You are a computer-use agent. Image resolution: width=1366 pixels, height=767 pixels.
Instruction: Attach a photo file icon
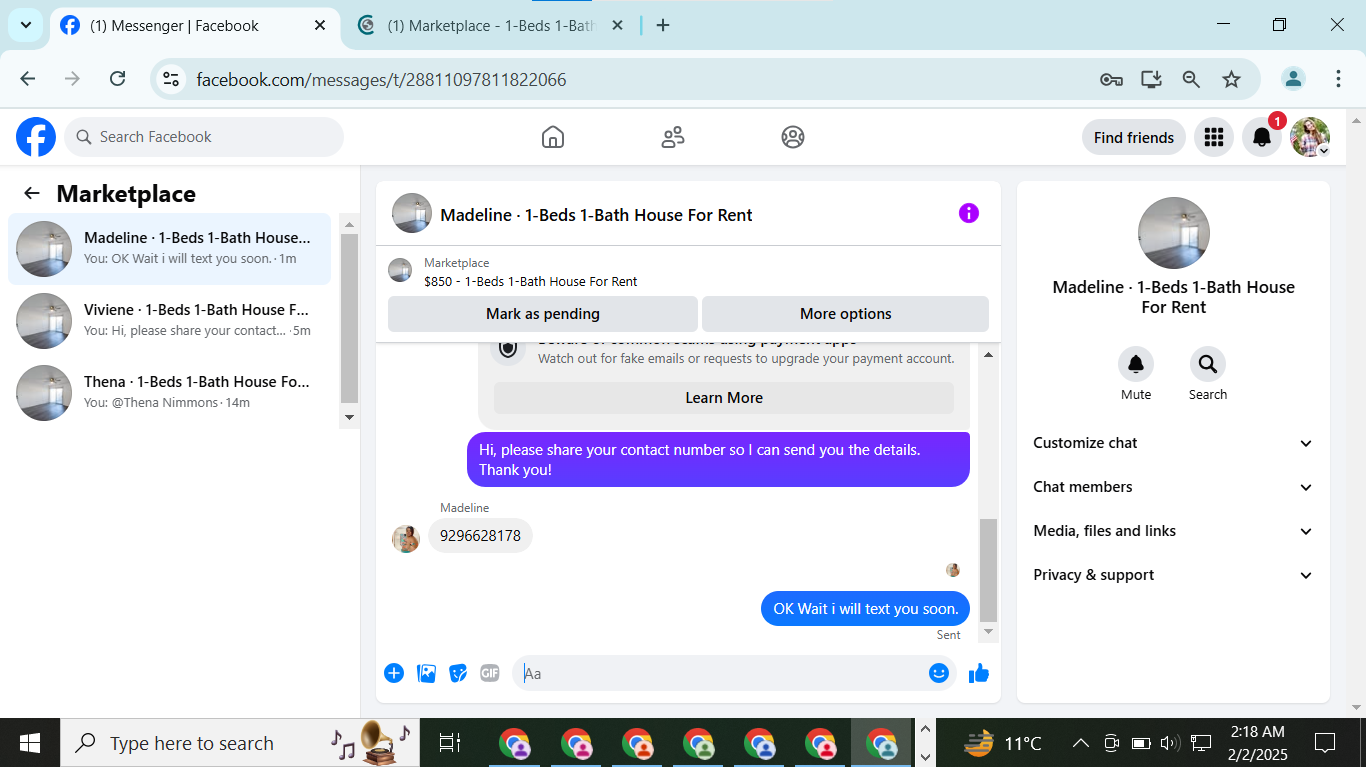pos(426,673)
